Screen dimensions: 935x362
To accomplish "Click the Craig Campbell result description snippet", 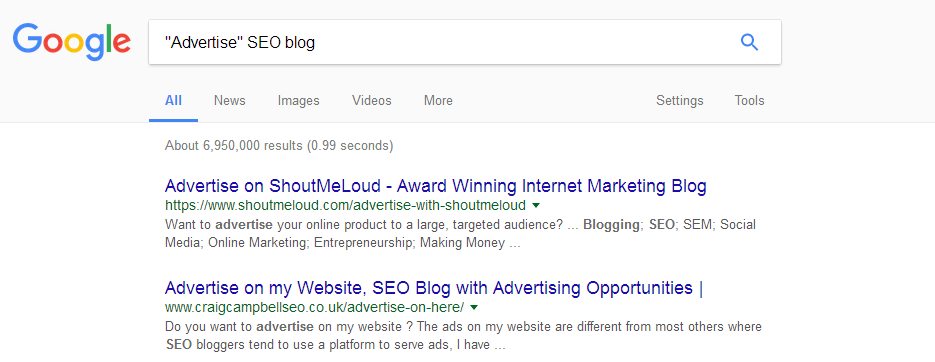I will tap(463, 336).
